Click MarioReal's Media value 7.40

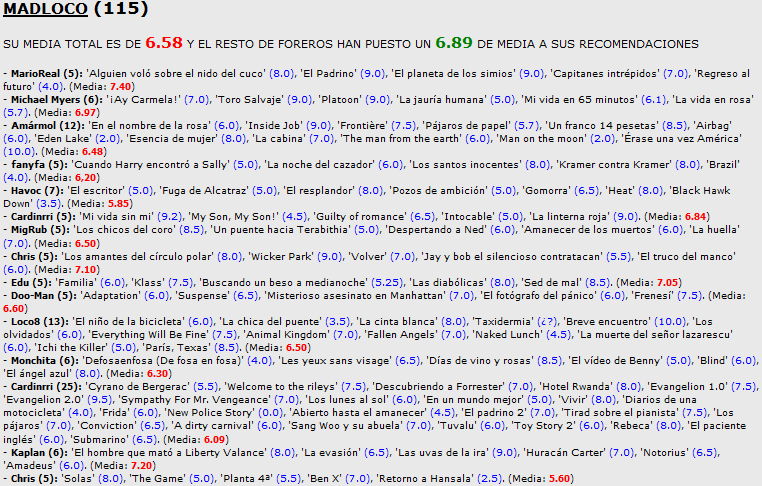tap(121, 87)
